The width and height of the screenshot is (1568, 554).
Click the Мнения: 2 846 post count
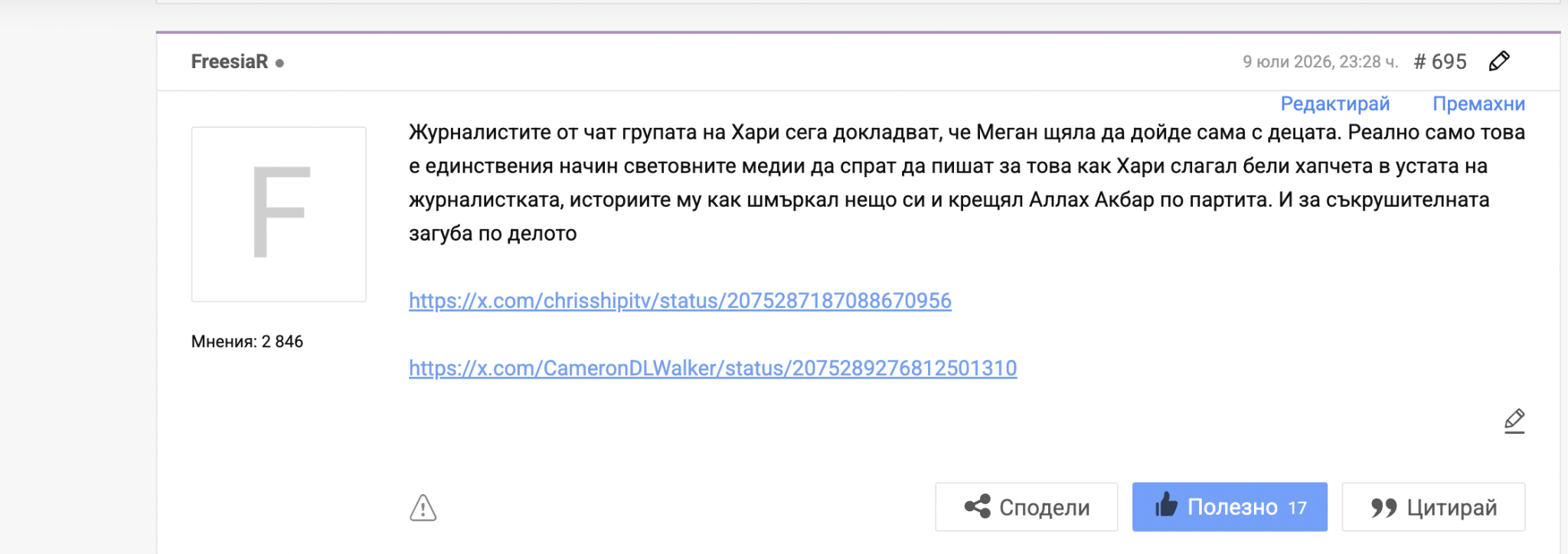(x=247, y=342)
